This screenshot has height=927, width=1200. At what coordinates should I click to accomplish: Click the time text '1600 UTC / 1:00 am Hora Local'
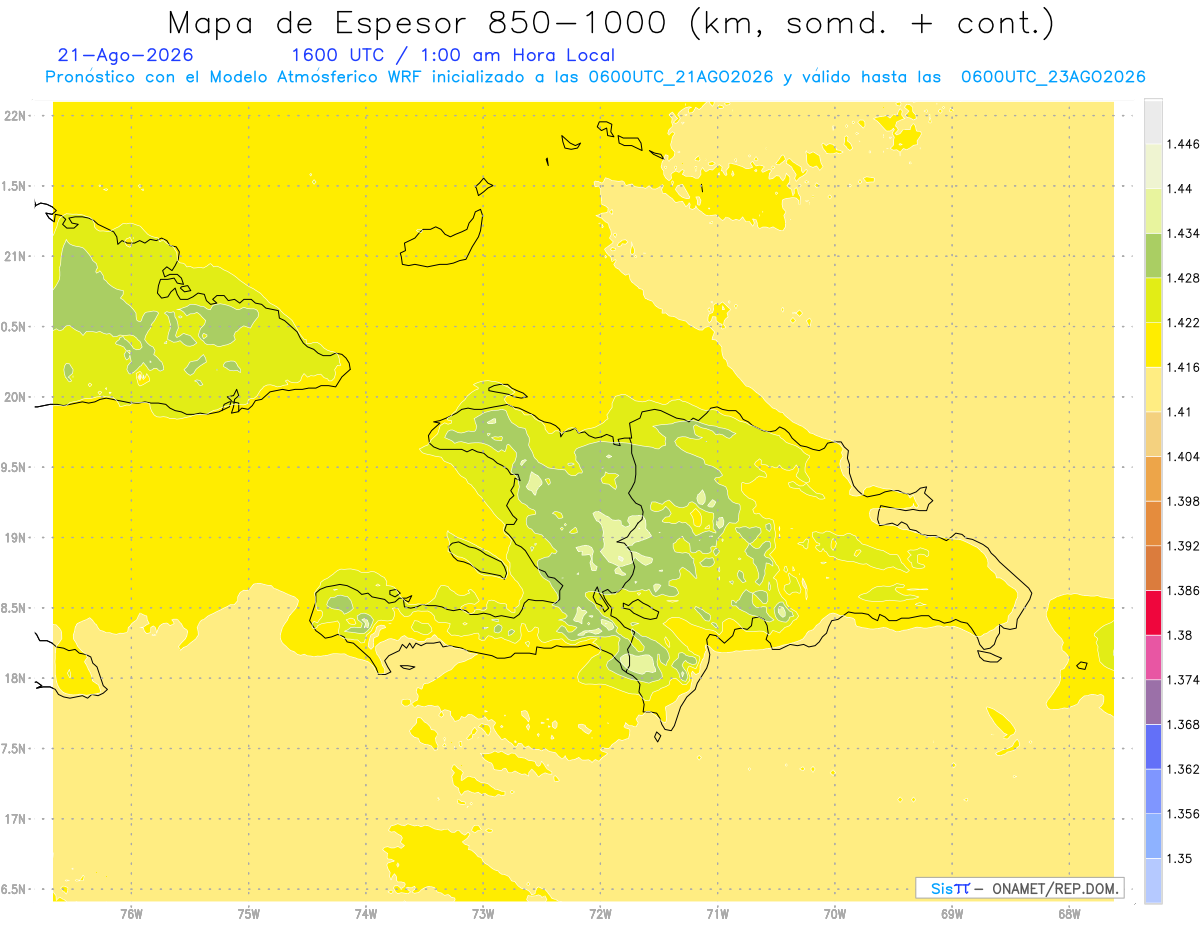[453, 55]
